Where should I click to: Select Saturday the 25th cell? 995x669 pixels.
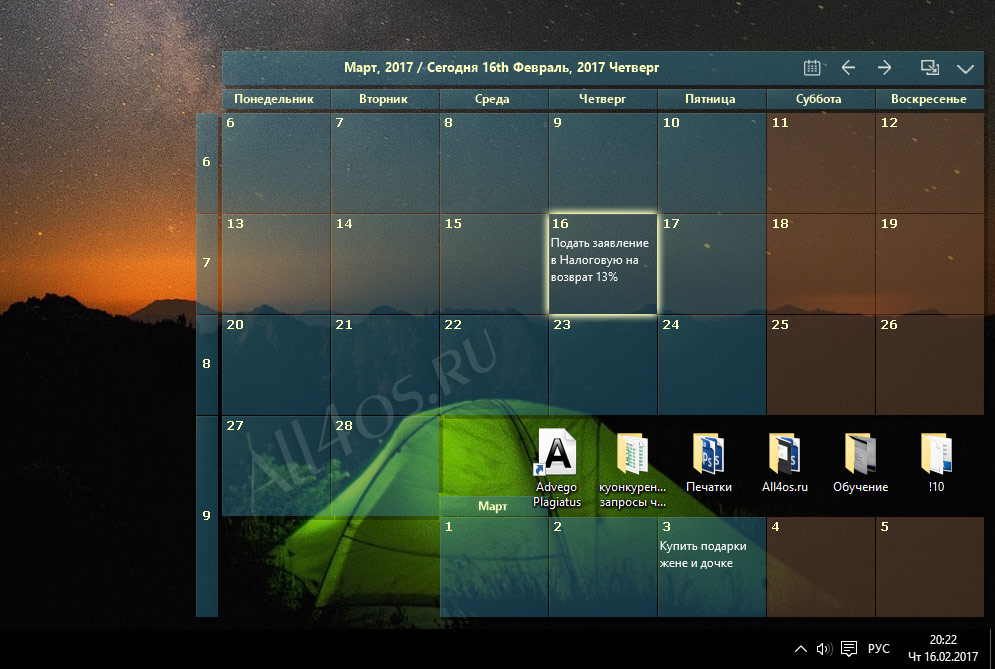tap(820, 364)
